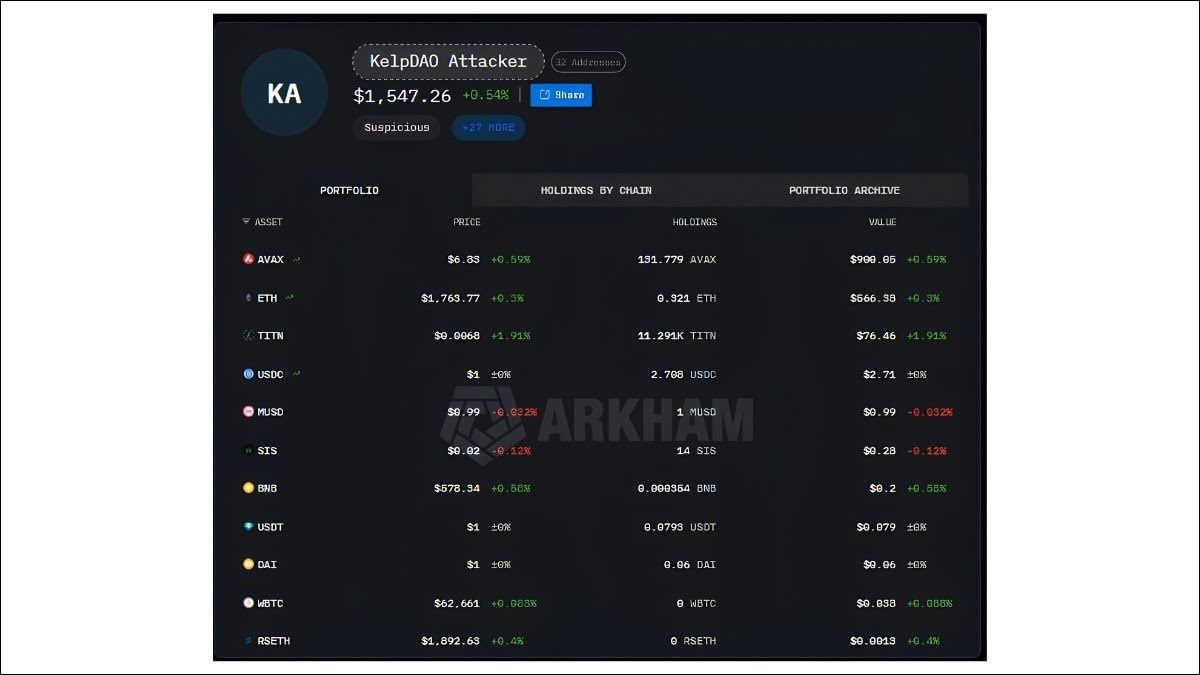Viewport: 1200px width, 675px height.
Task: Open the Portfolio Archive tab
Action: [844, 190]
